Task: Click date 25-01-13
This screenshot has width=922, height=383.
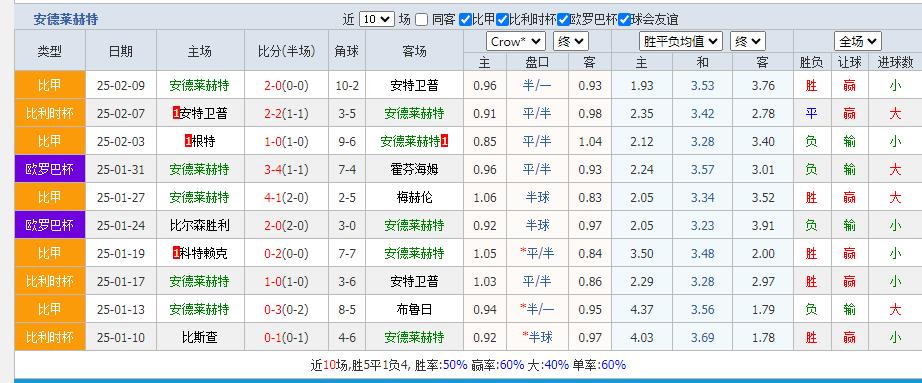Action: click(121, 309)
